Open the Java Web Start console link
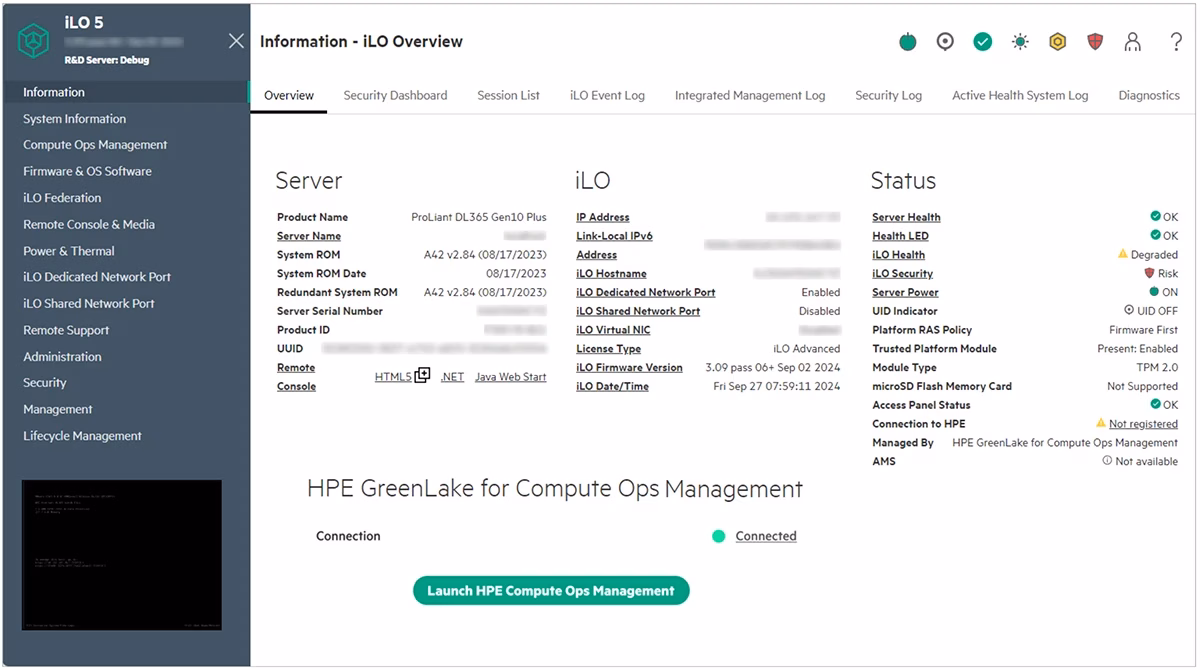Viewport: 1200px width, 670px height. coord(511,377)
